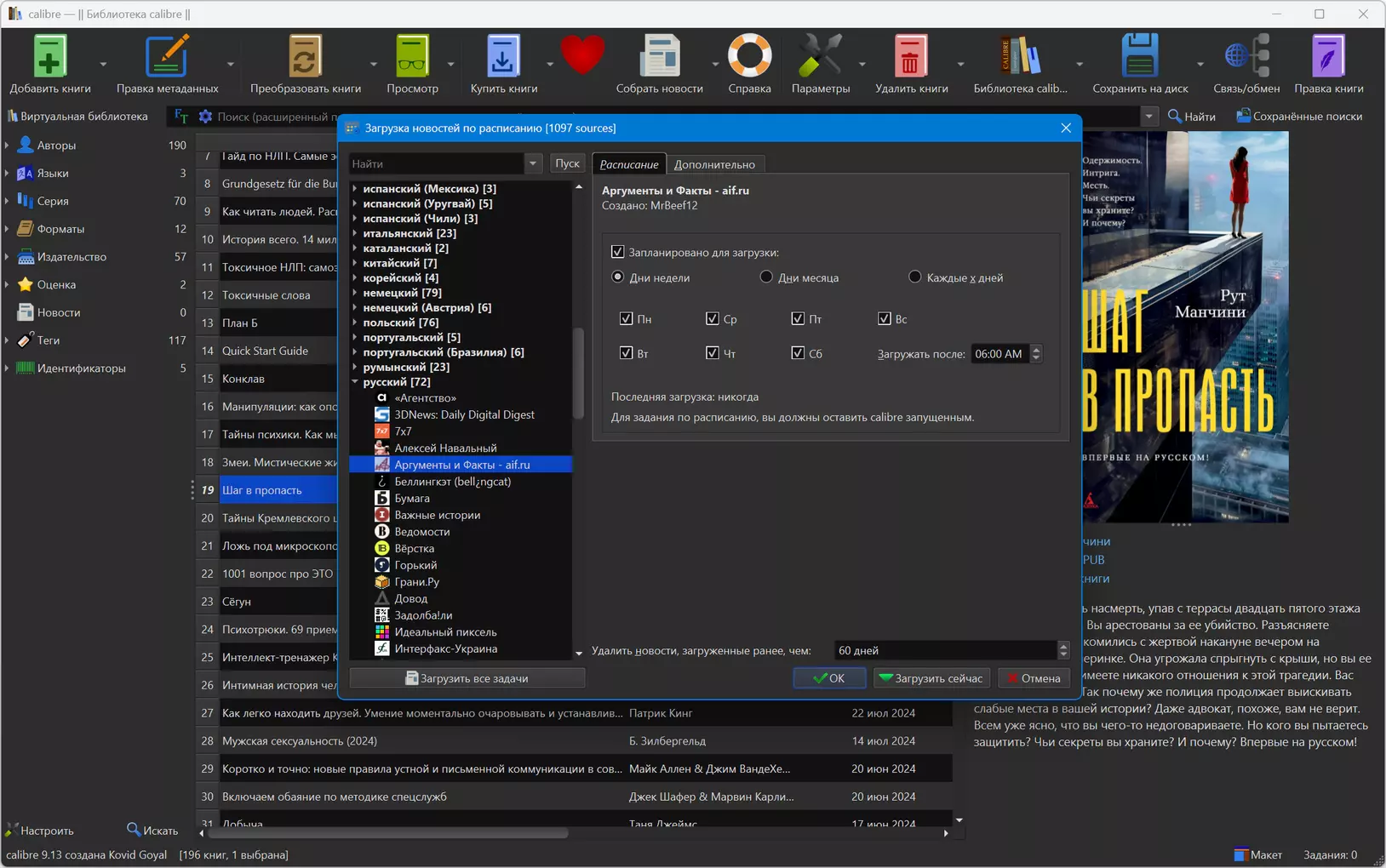Click the 'Найти' source search field
The height and width of the screenshot is (868, 1386).
438,163
